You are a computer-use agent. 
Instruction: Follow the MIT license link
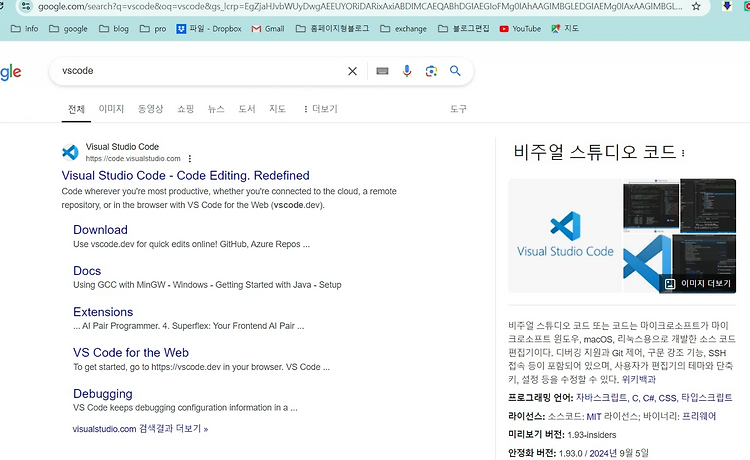[594, 416]
